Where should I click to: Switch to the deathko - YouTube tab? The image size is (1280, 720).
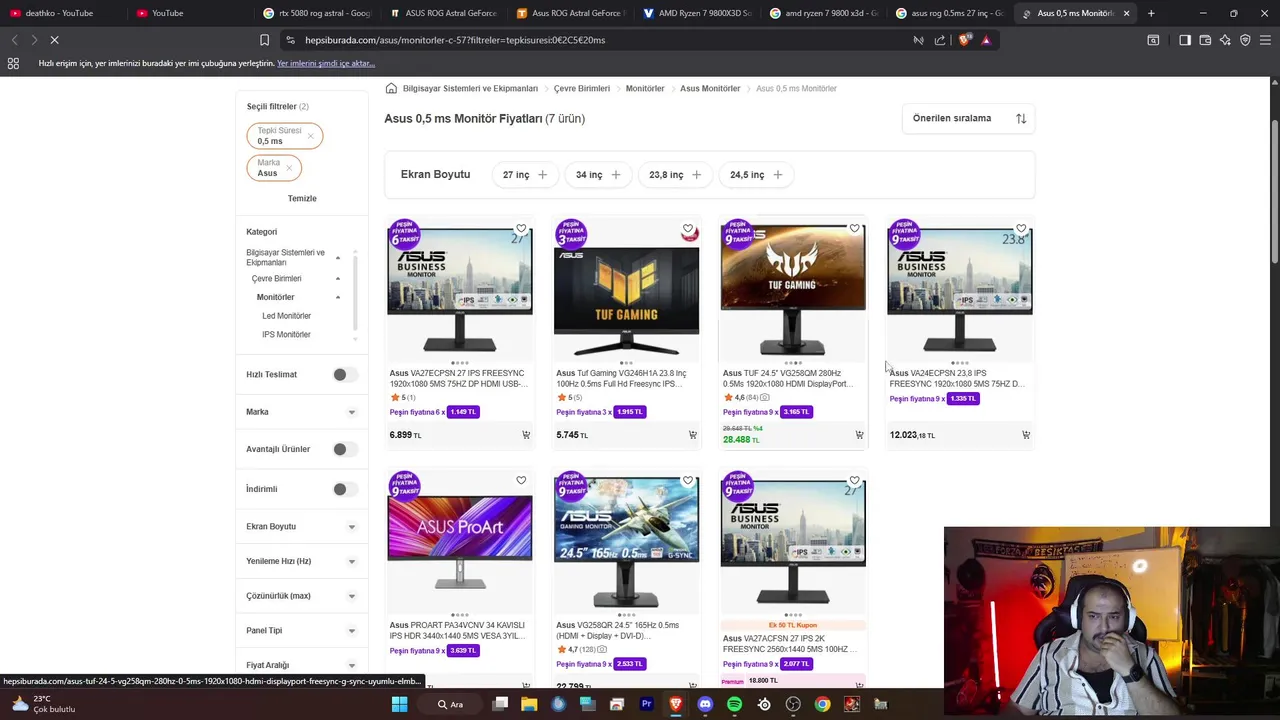pos(62,13)
